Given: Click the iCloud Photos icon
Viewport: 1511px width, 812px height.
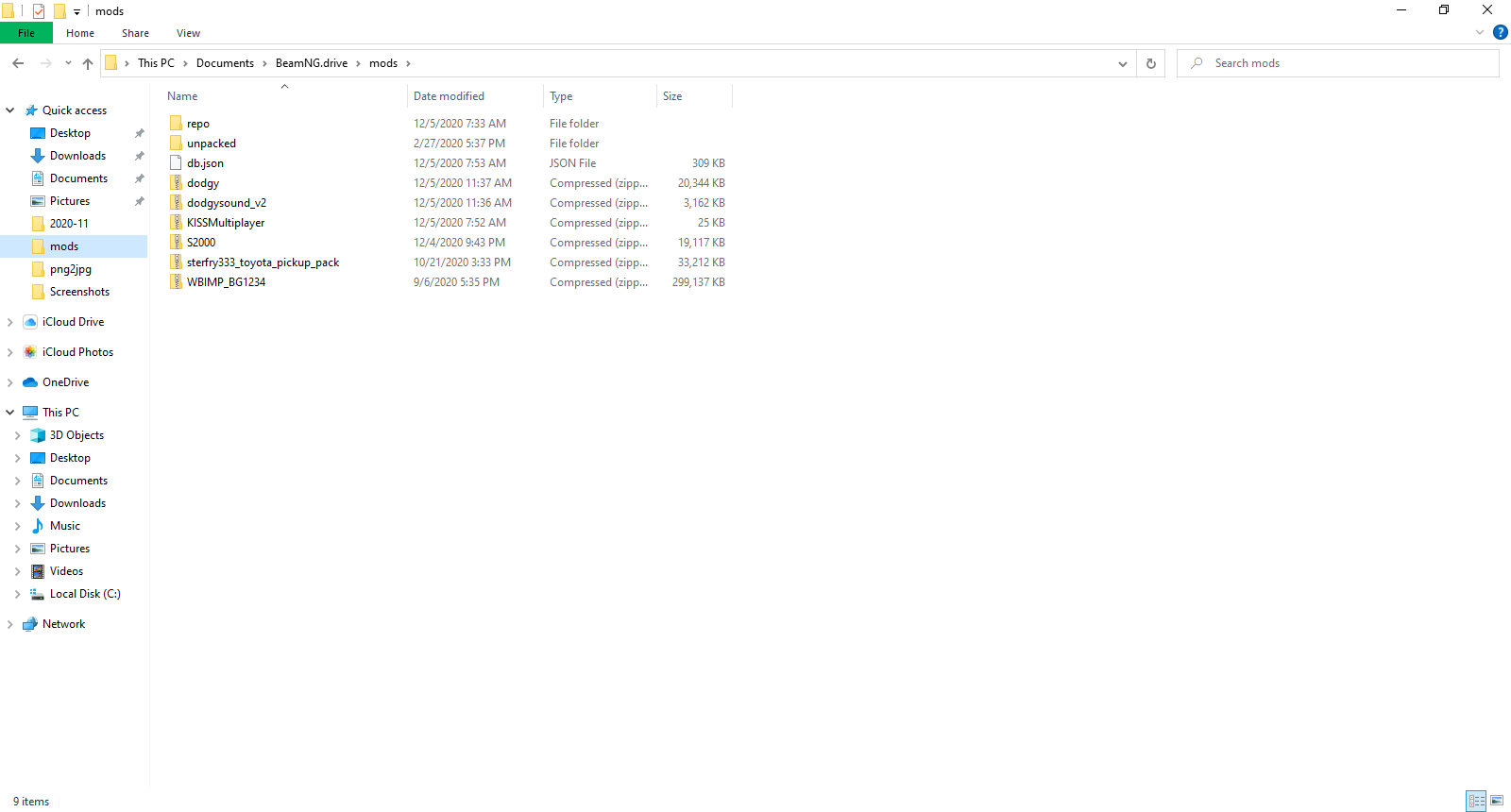Looking at the screenshot, I should tap(30, 352).
